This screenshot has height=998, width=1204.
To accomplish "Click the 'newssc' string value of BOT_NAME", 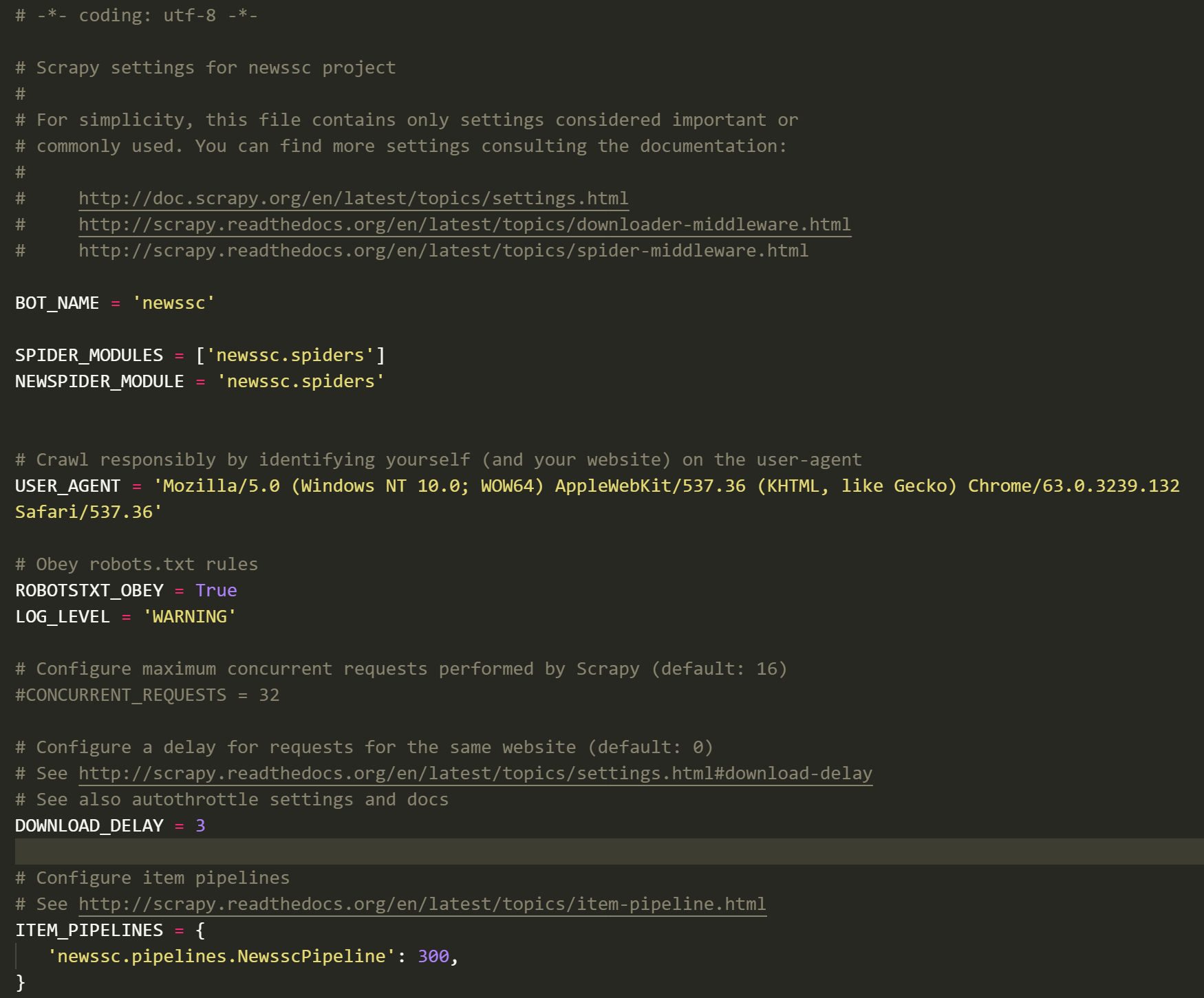I will click(x=173, y=303).
